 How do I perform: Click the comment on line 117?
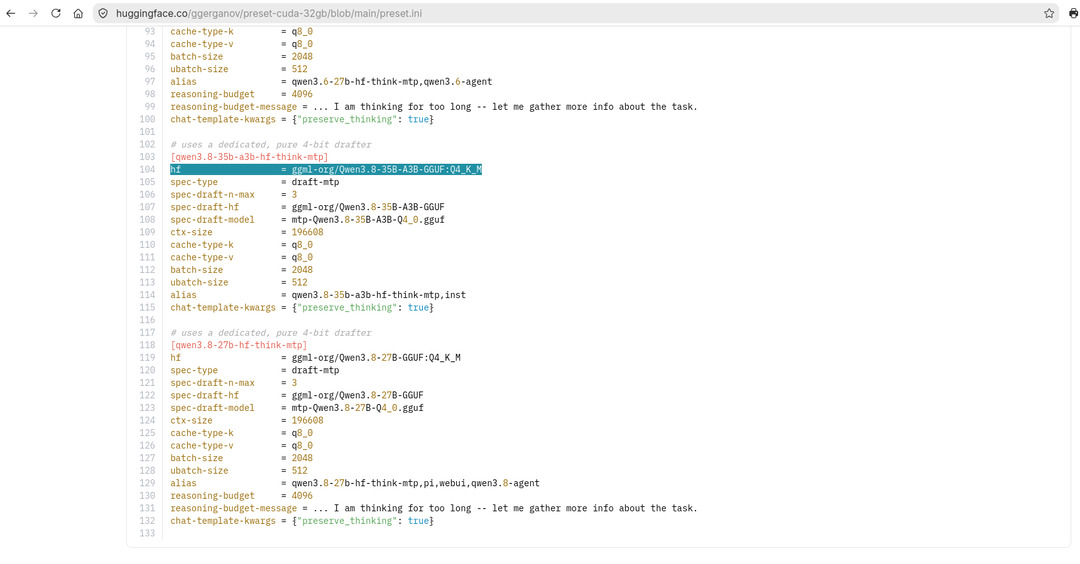(271, 333)
